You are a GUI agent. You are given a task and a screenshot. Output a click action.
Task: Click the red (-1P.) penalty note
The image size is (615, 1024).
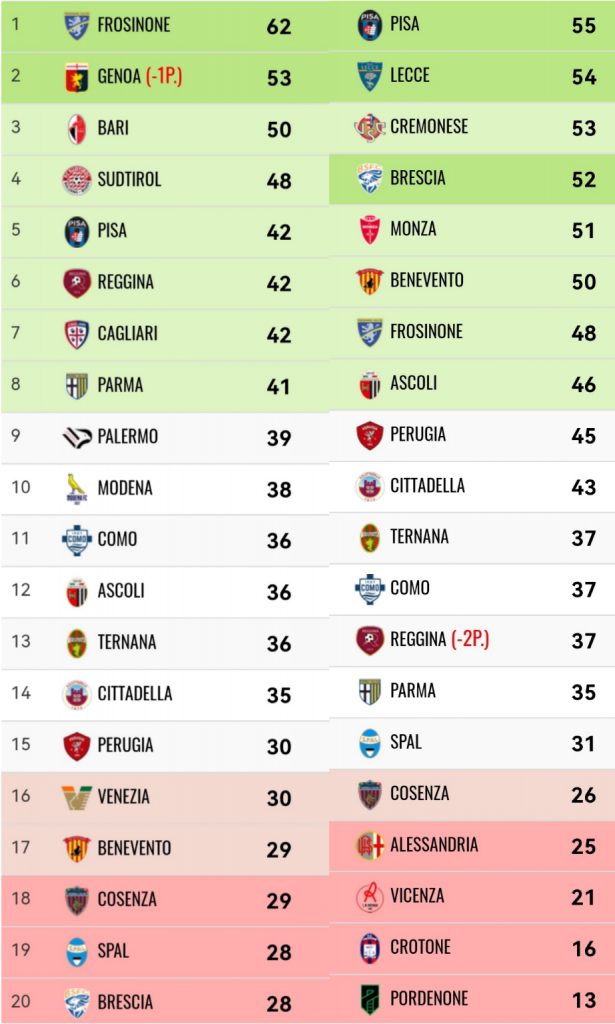click(x=163, y=77)
